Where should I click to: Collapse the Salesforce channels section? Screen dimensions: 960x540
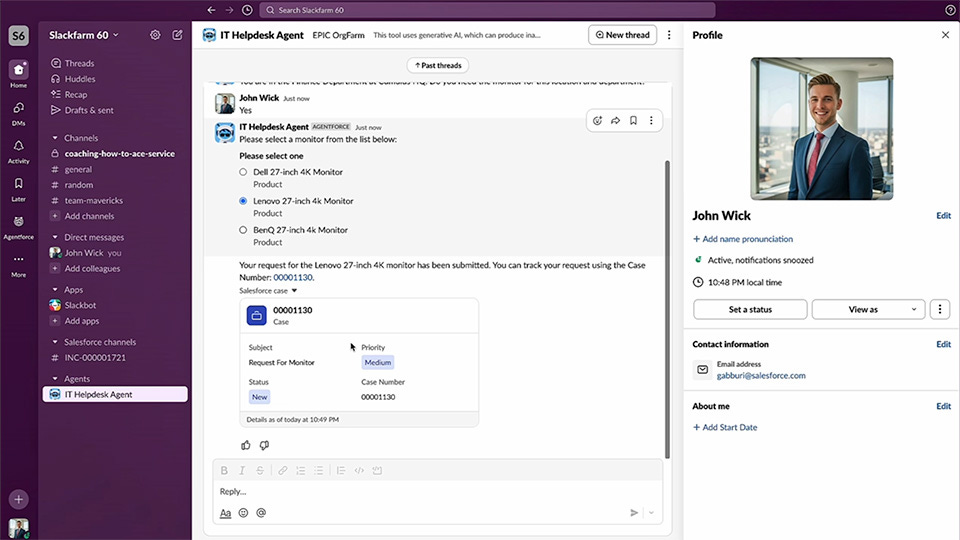[55, 342]
